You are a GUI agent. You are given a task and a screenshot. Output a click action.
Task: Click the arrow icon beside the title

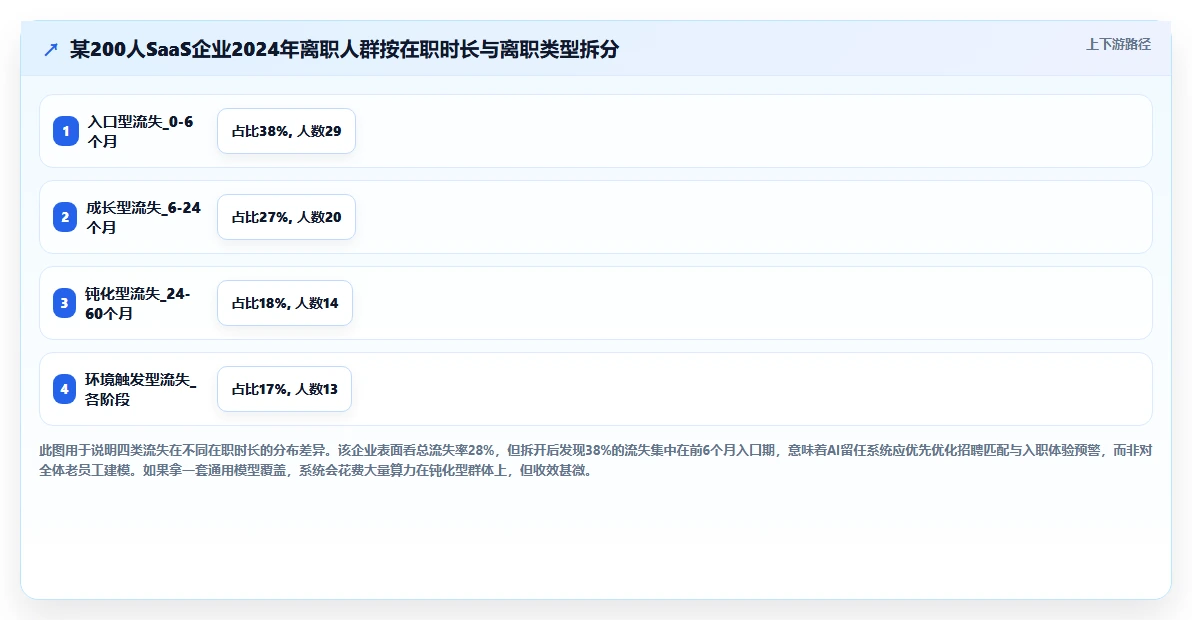click(x=51, y=50)
